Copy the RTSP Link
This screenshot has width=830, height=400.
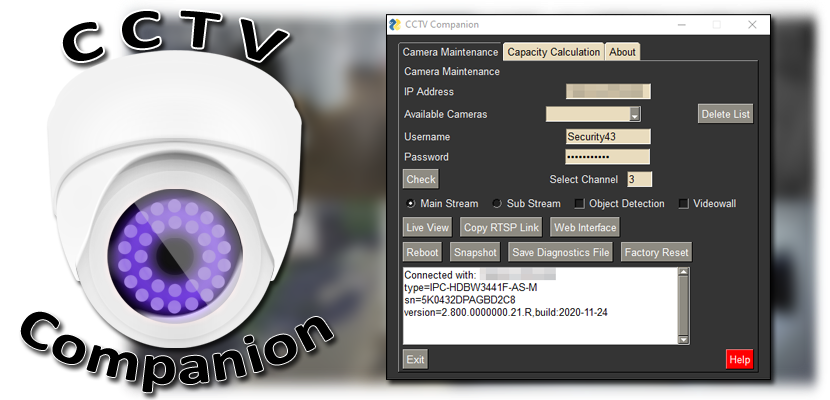[x=501, y=228]
